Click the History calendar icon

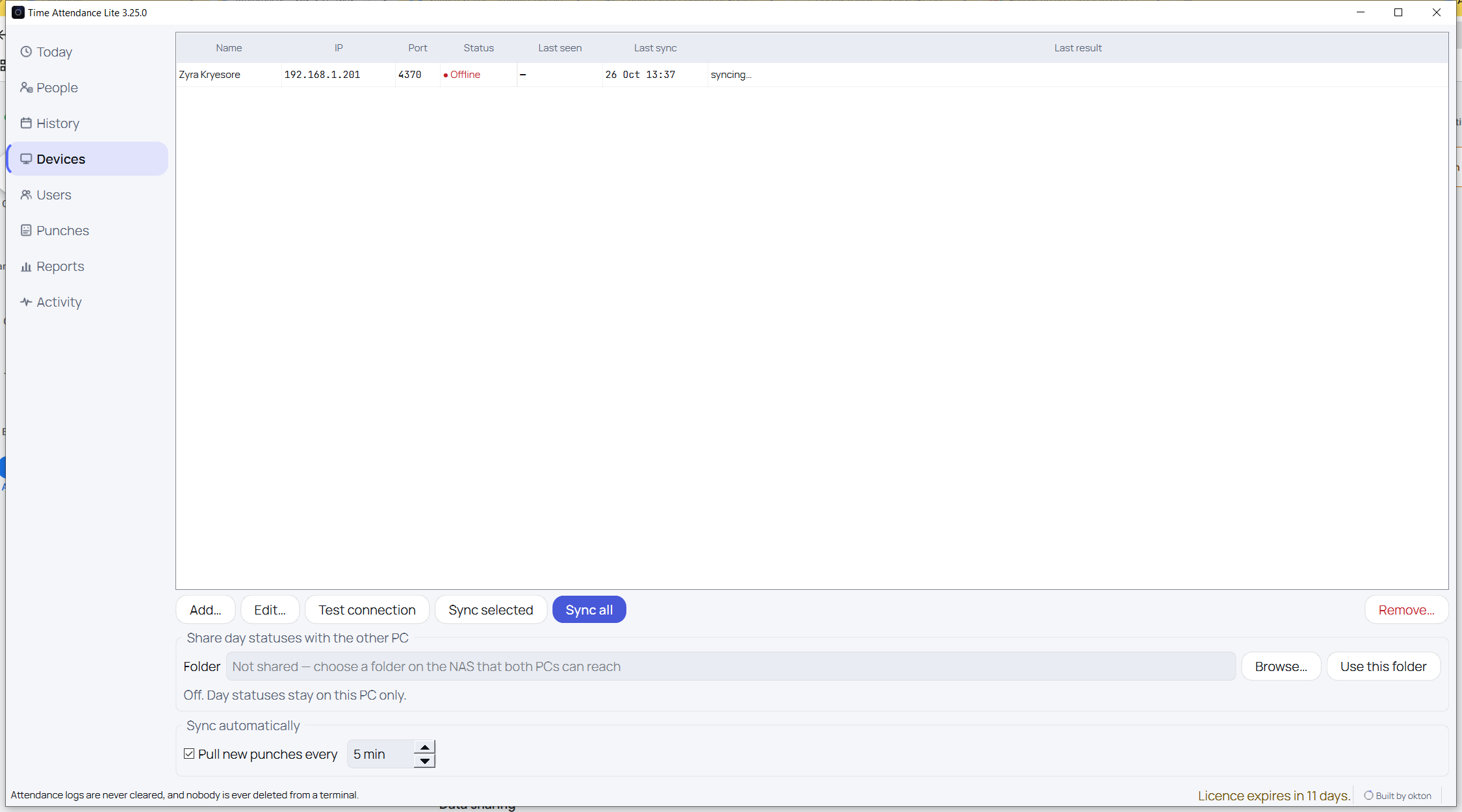coord(26,123)
